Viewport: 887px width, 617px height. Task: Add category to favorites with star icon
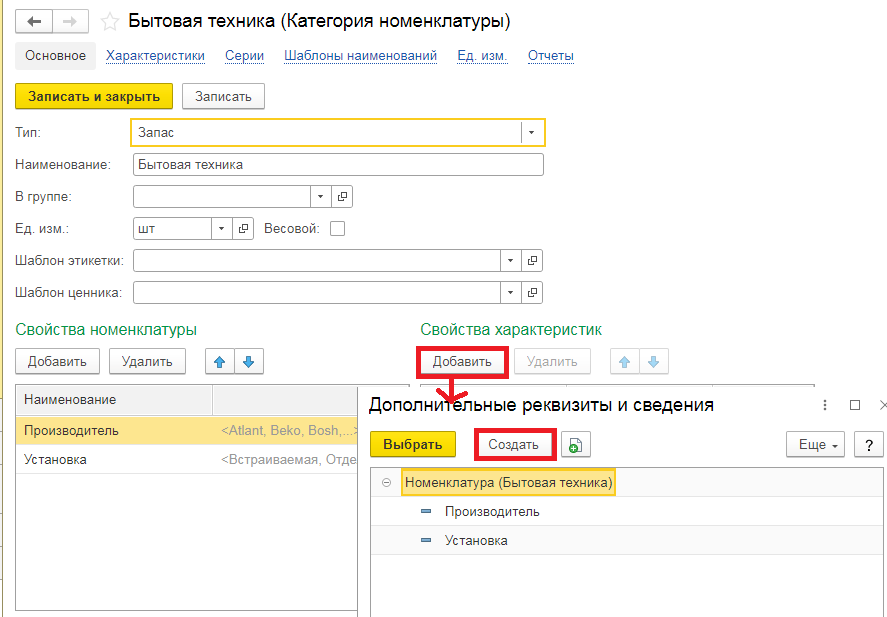(x=109, y=22)
